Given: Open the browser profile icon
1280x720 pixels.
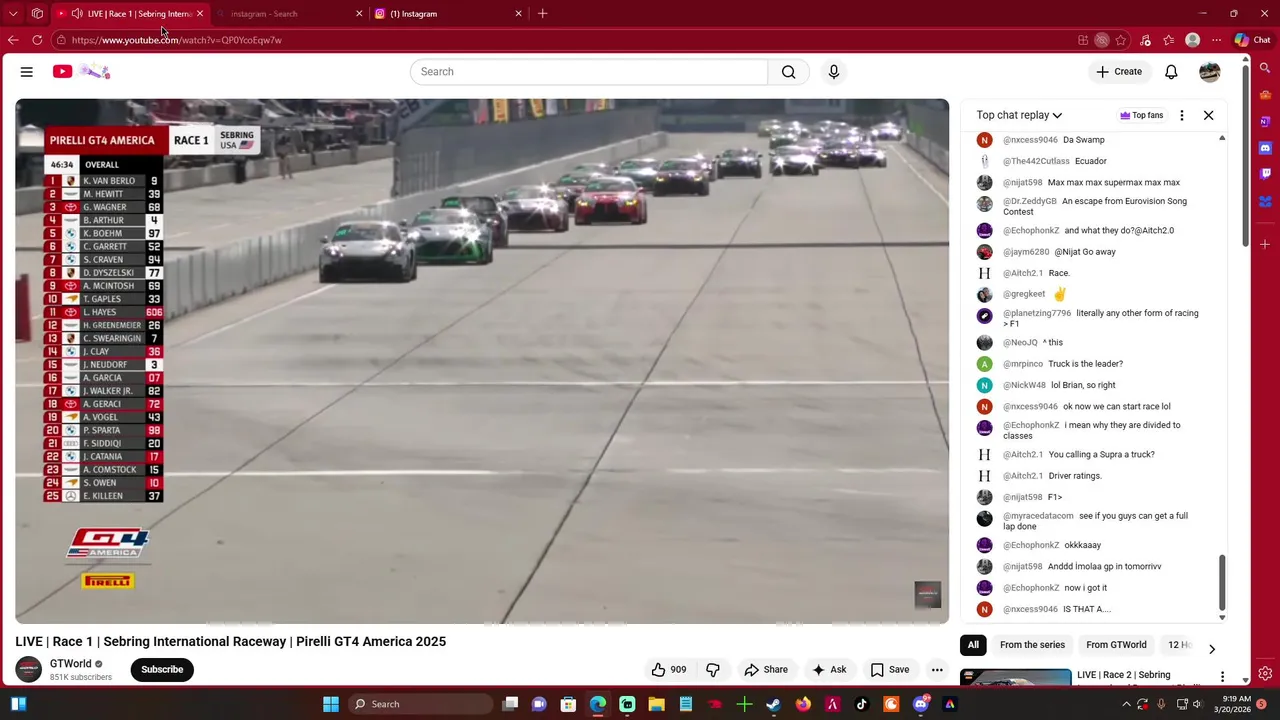Looking at the screenshot, I should (x=1192, y=40).
